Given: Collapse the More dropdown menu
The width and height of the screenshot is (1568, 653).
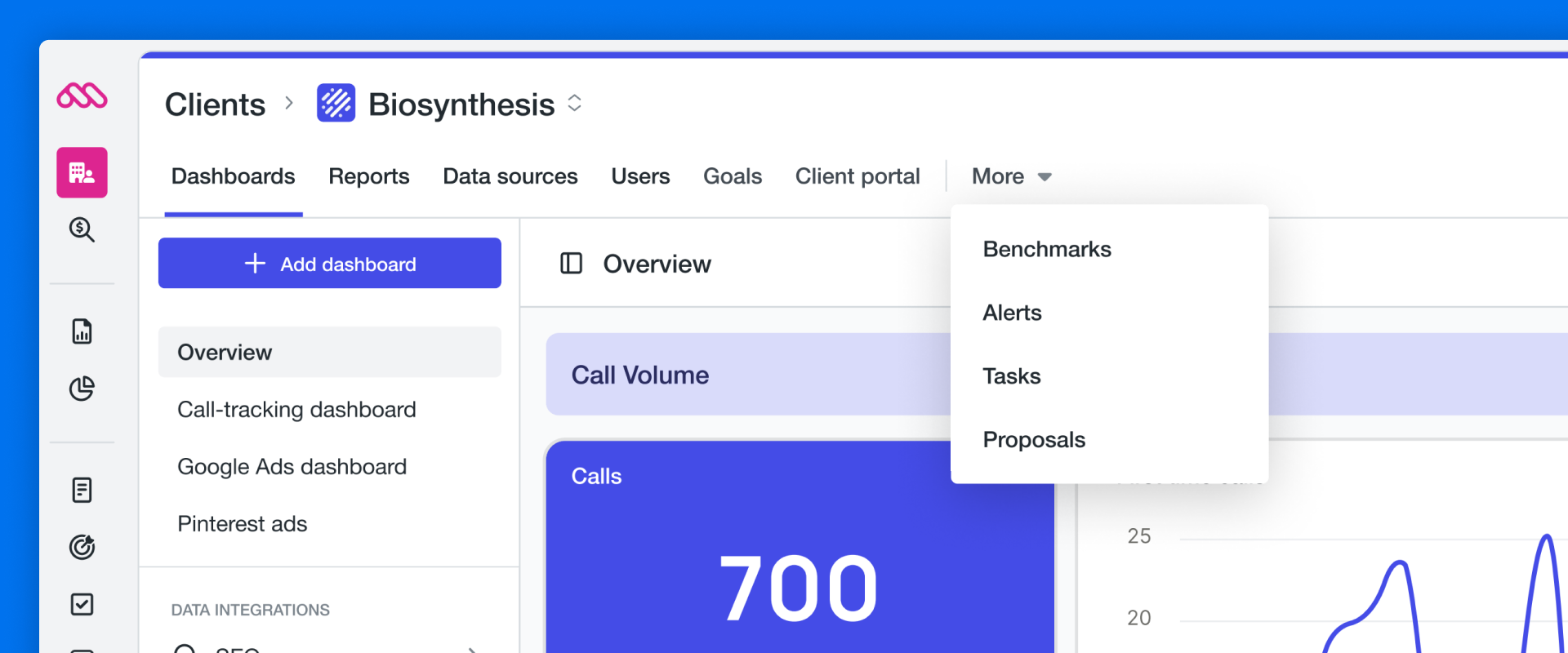Looking at the screenshot, I should pyautogui.click(x=1011, y=176).
